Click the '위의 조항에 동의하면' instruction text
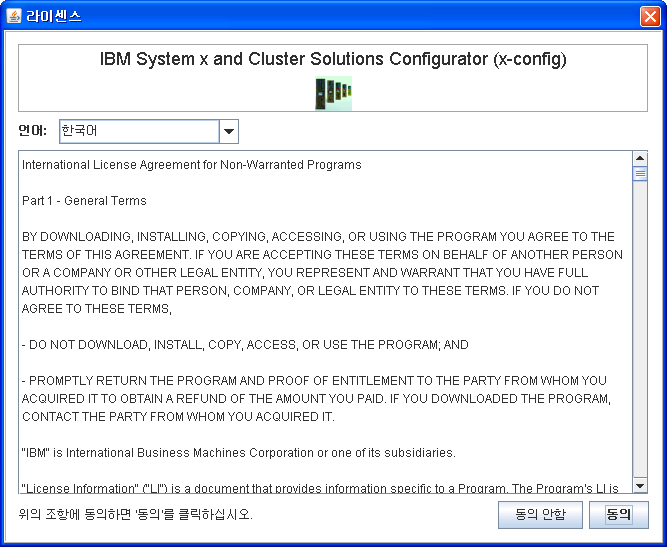 pyautogui.click(x=136, y=515)
